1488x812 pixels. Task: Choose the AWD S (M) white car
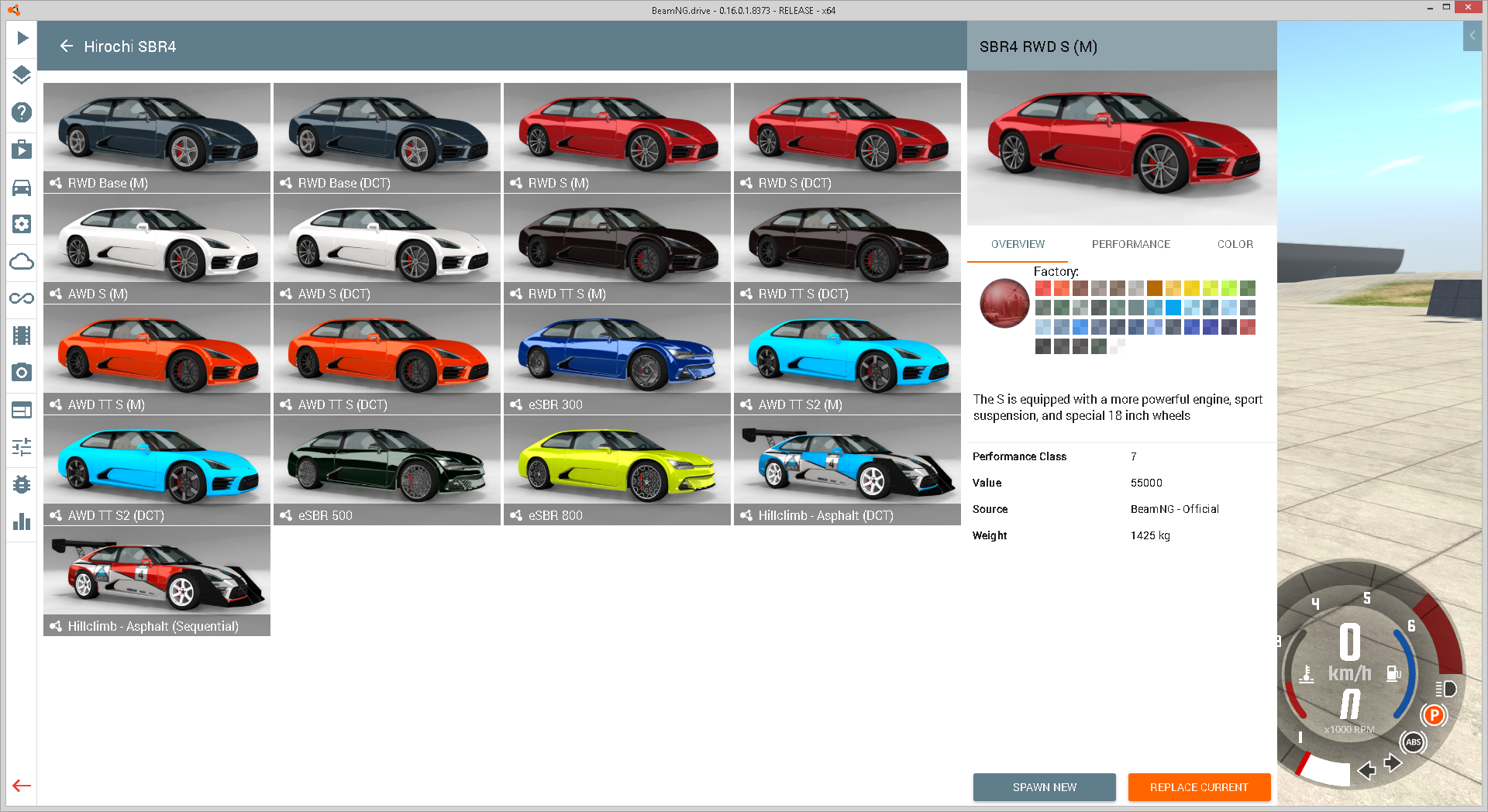click(157, 249)
